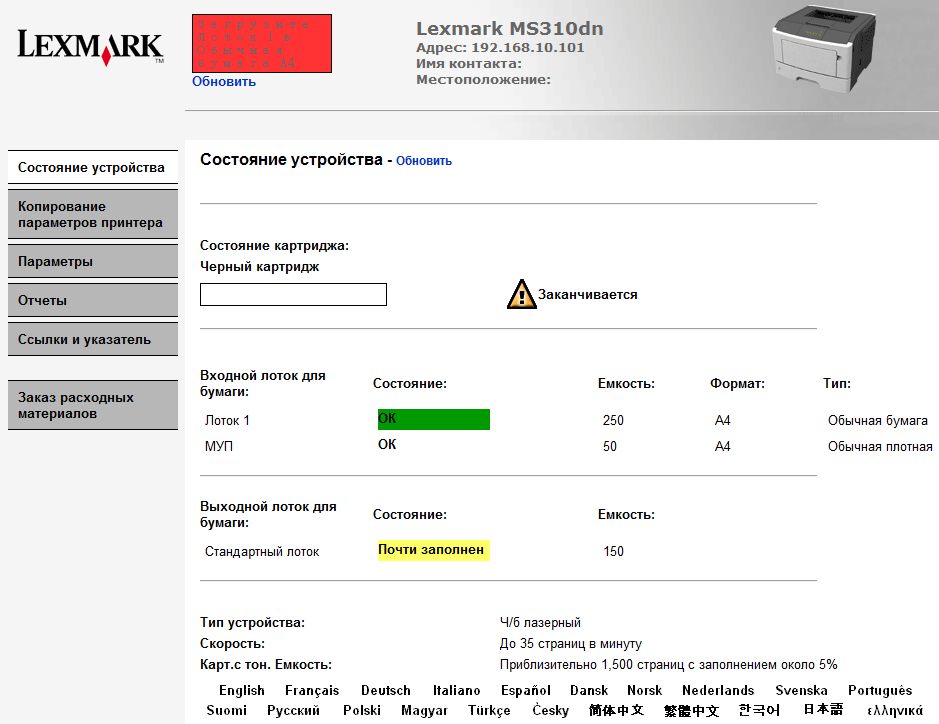Switch language to Polski
The width and height of the screenshot is (939, 724).
point(362,710)
